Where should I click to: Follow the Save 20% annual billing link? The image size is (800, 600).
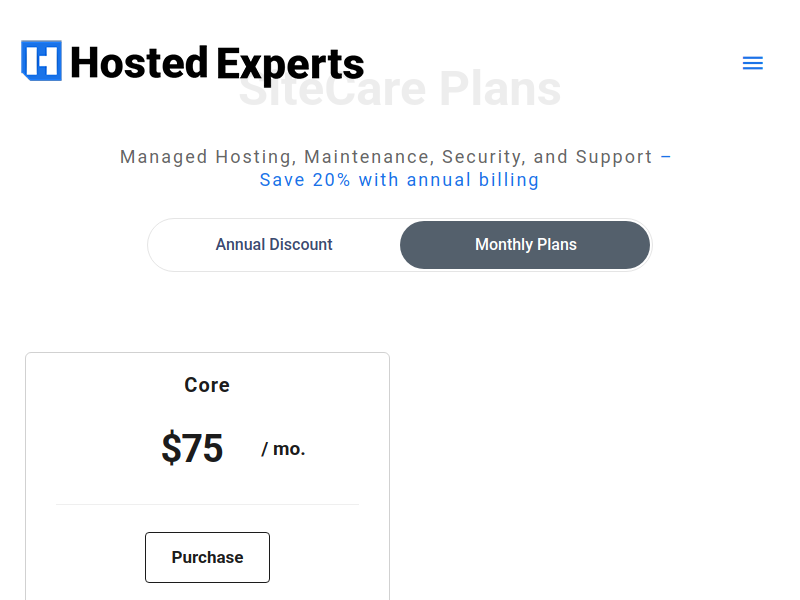pos(399,180)
